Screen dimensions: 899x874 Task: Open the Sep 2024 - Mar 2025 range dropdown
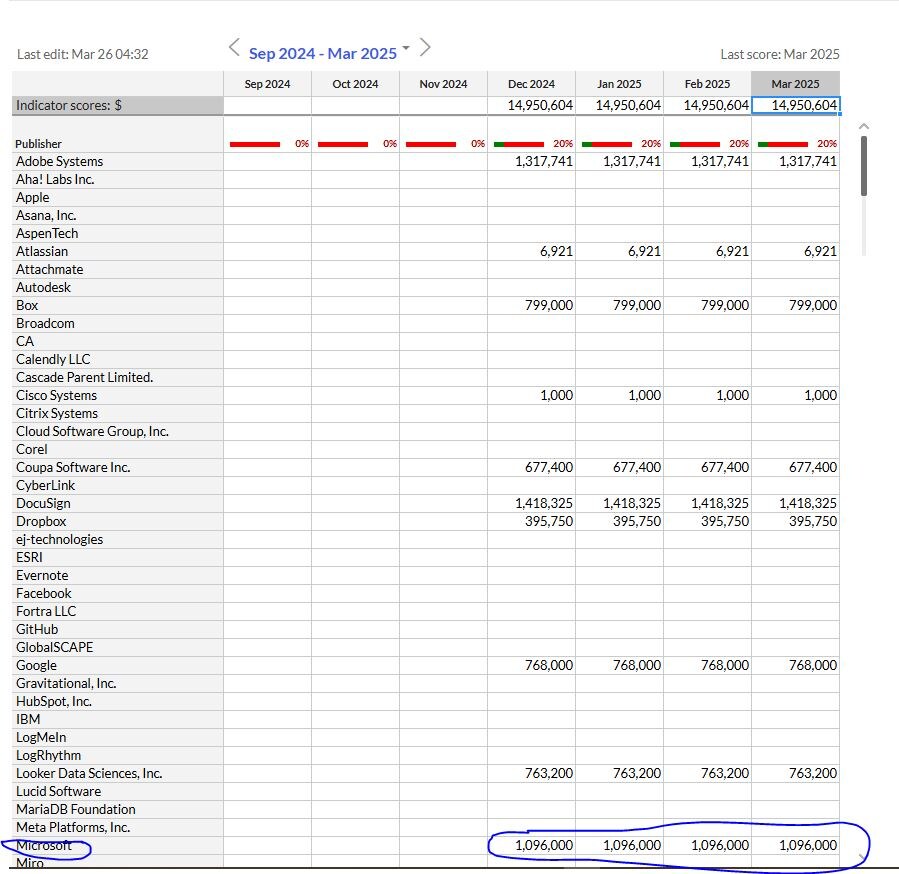(406, 48)
